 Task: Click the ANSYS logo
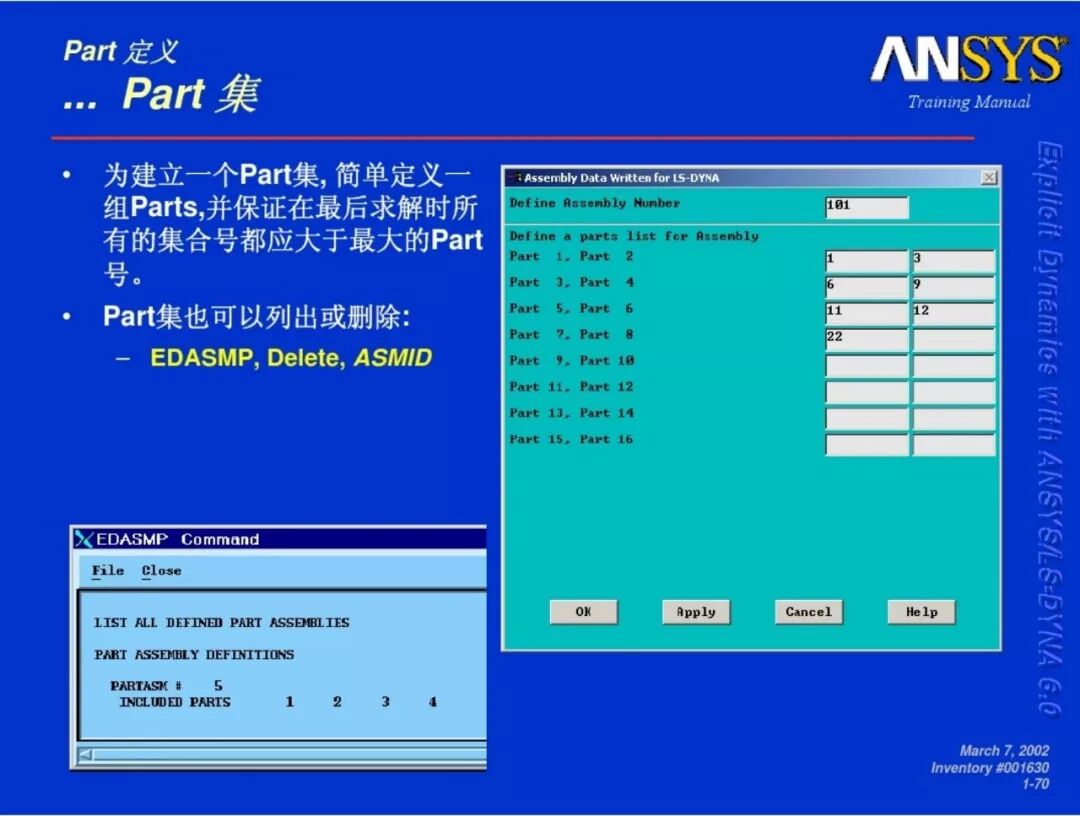pos(968,59)
